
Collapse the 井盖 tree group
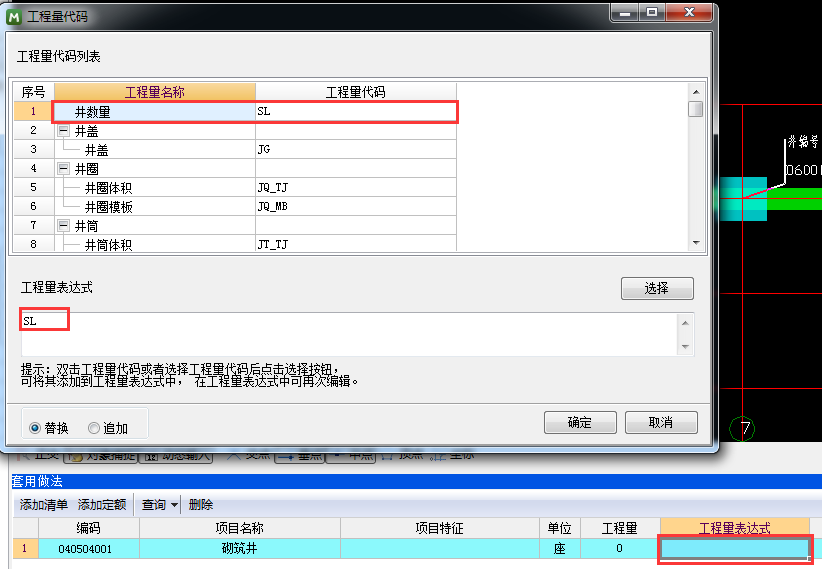tap(64, 131)
